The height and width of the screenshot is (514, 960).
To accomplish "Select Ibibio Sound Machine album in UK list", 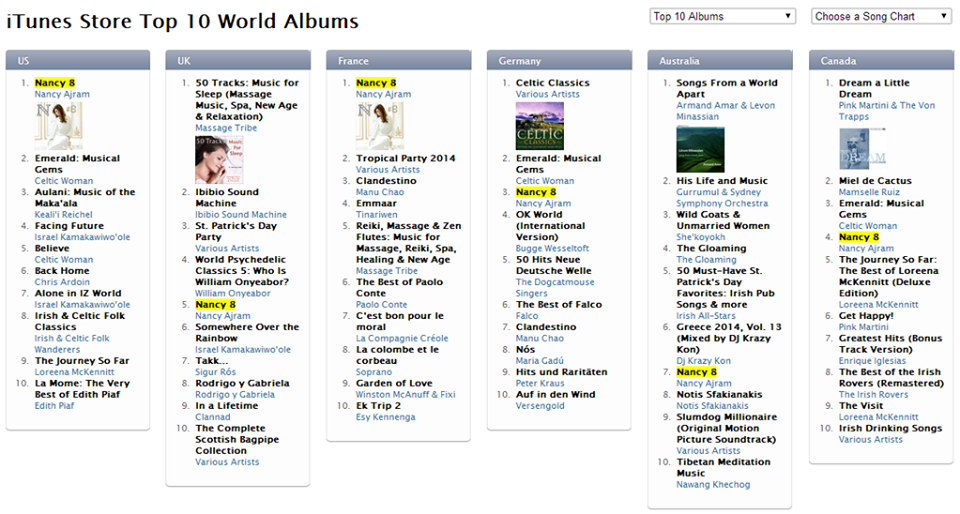I will (x=227, y=198).
